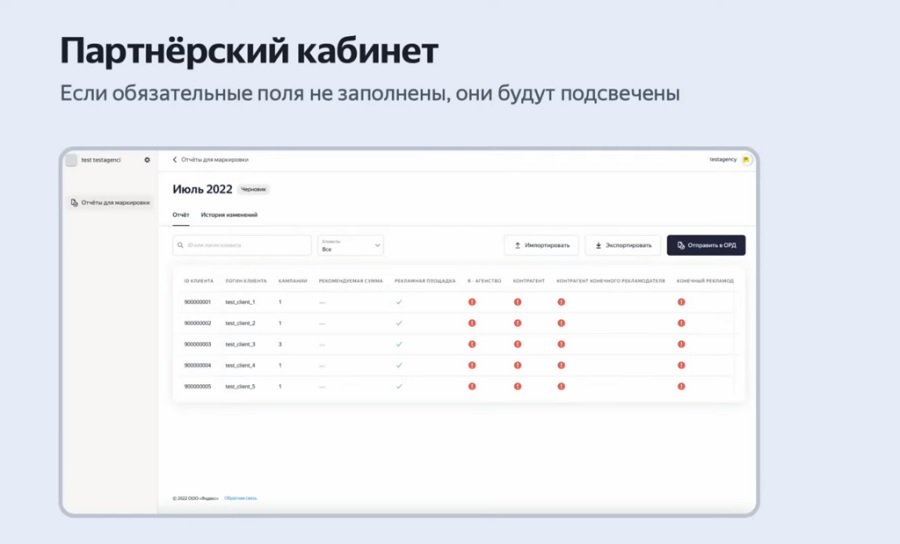This screenshot has height=544, width=900.
Task: Click Контрагент error icon for test_client_3
Action: tap(517, 344)
